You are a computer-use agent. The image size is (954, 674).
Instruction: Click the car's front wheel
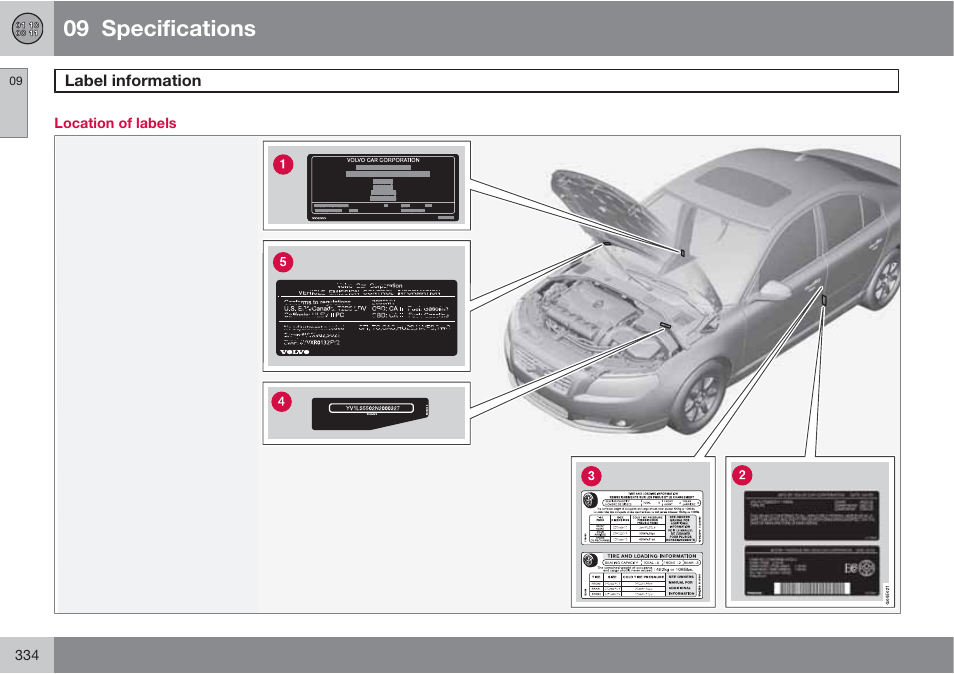(x=702, y=396)
